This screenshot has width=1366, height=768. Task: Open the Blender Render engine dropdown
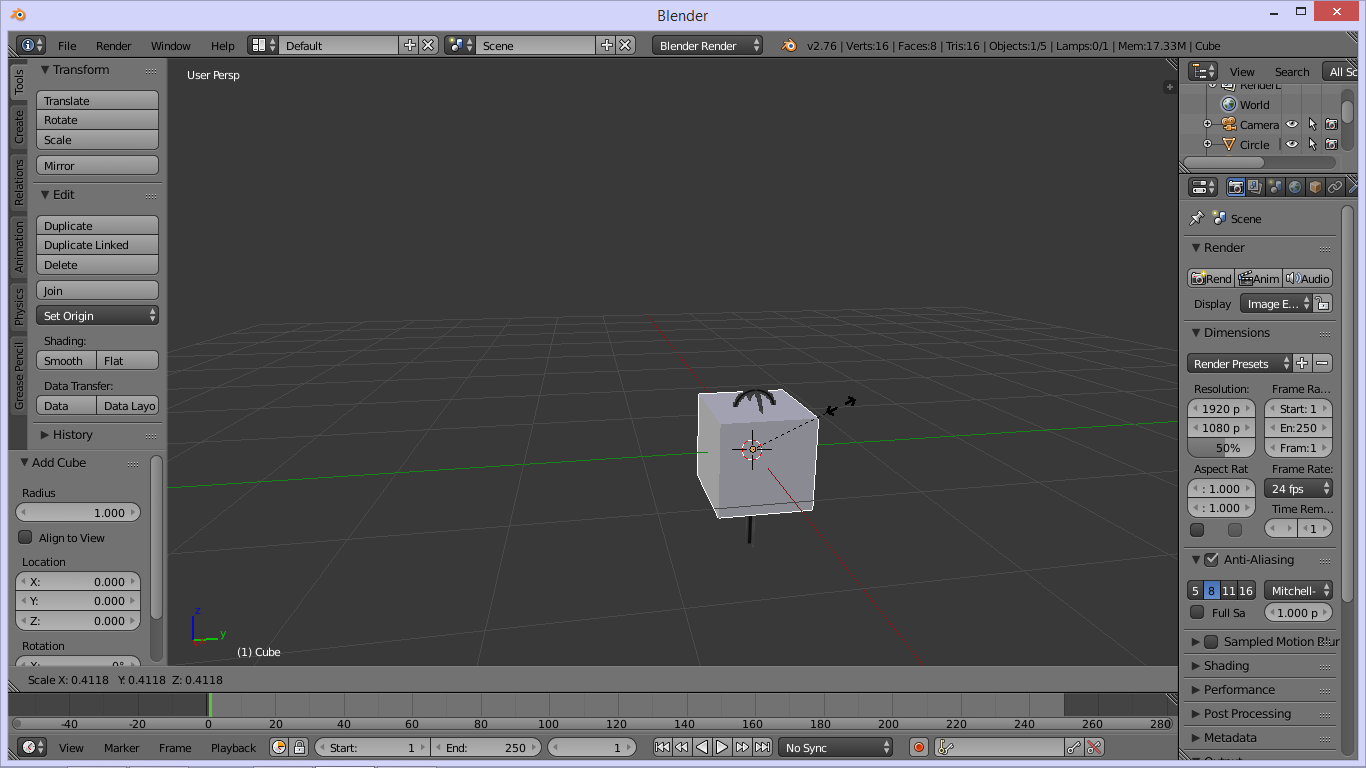[707, 45]
